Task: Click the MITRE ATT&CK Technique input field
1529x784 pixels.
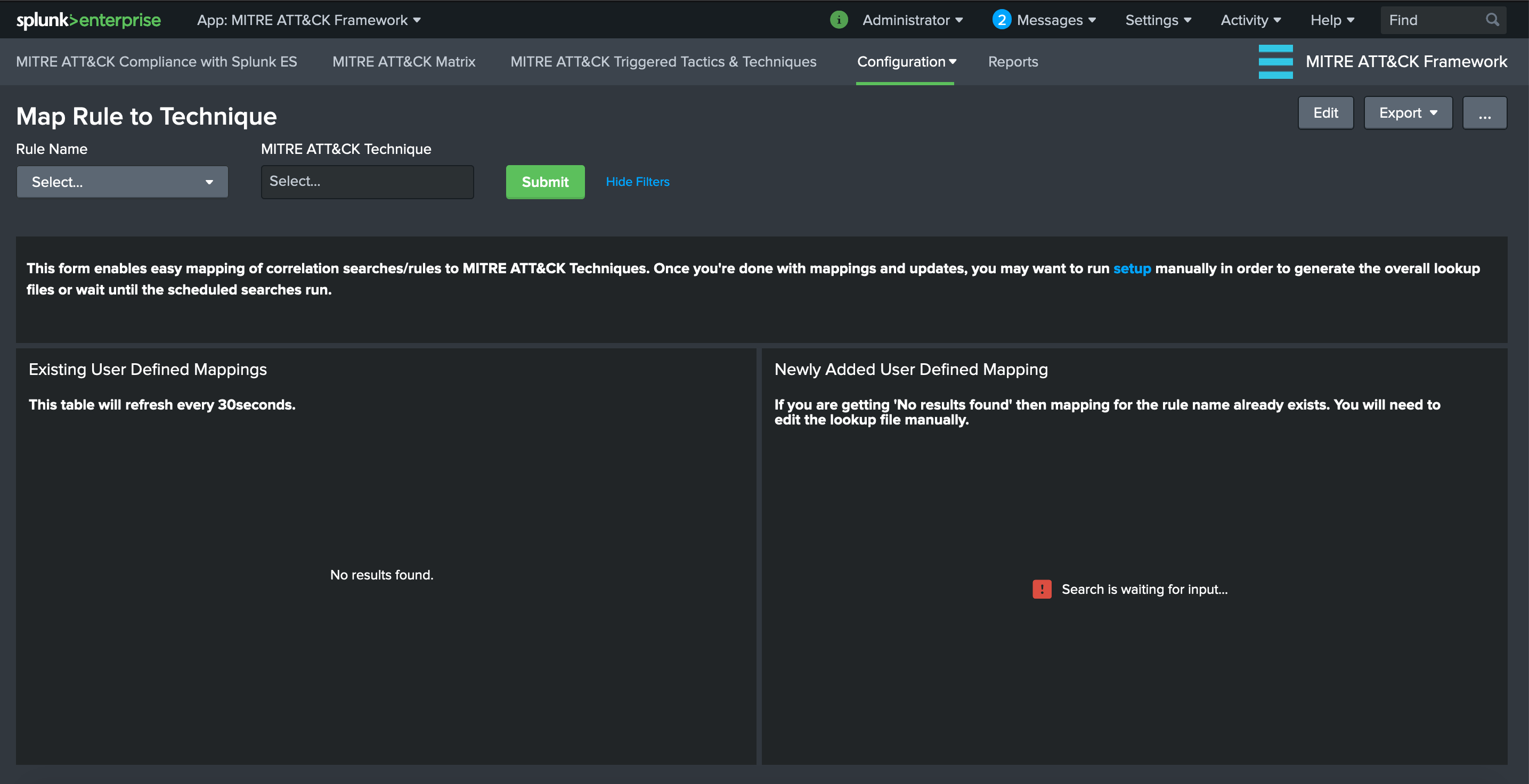Action: pos(367,182)
